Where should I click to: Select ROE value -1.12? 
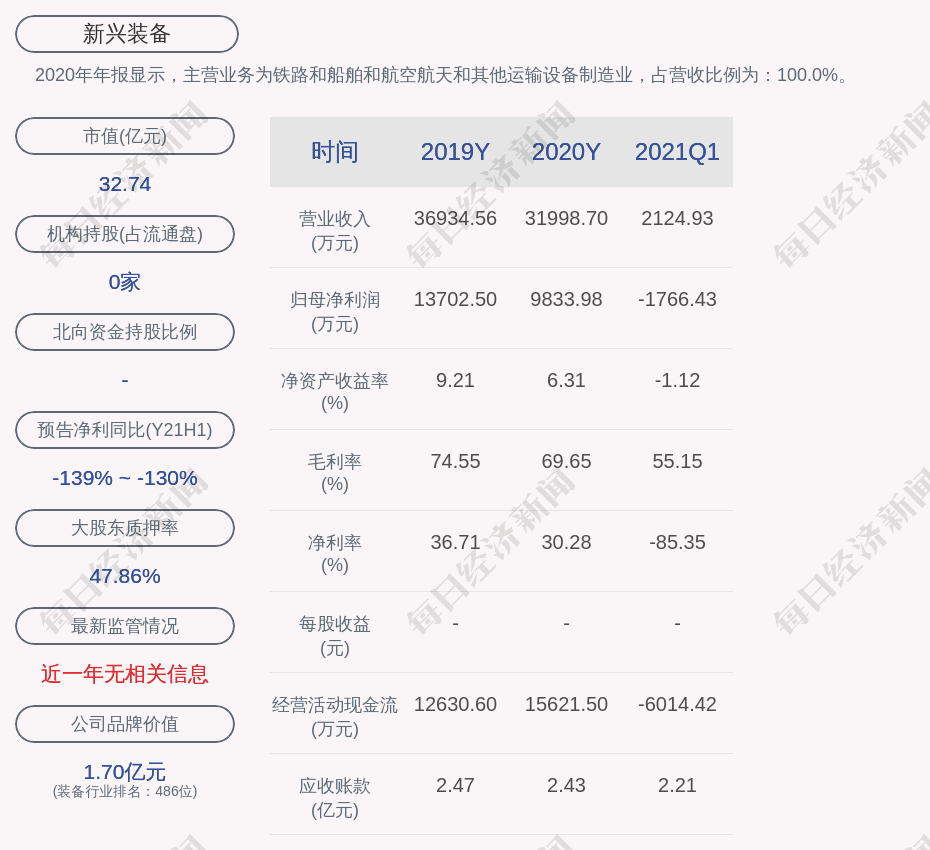(x=677, y=380)
